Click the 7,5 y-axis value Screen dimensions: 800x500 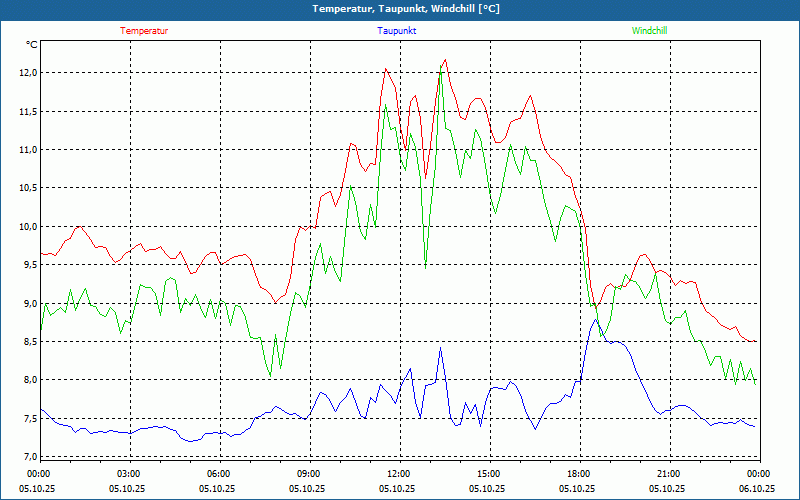coord(31,419)
